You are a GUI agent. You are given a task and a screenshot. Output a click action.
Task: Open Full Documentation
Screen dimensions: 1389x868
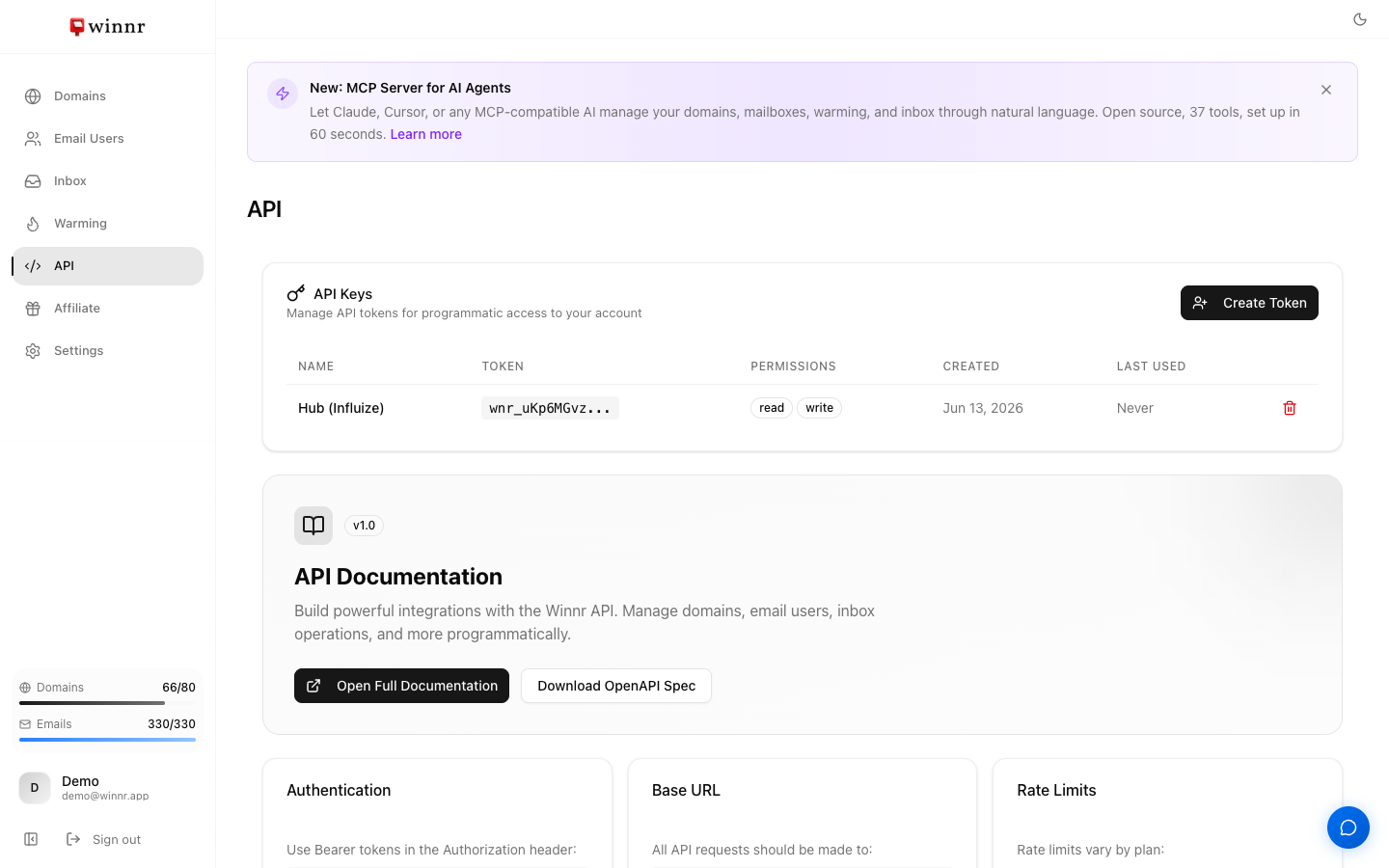401,686
